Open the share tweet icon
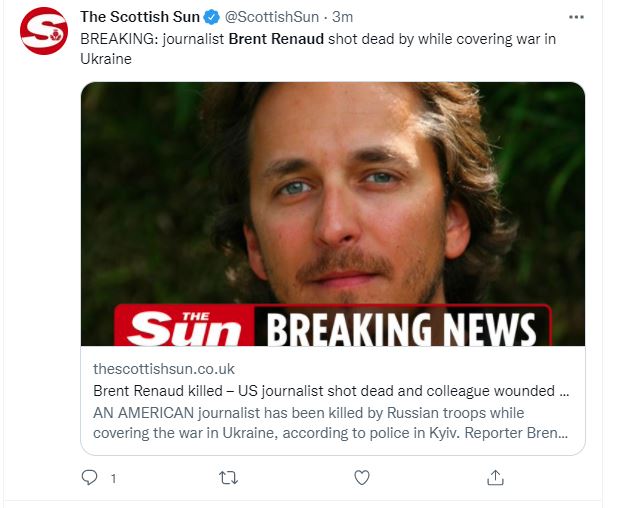Viewport: 625px width, 508px height. (495, 477)
